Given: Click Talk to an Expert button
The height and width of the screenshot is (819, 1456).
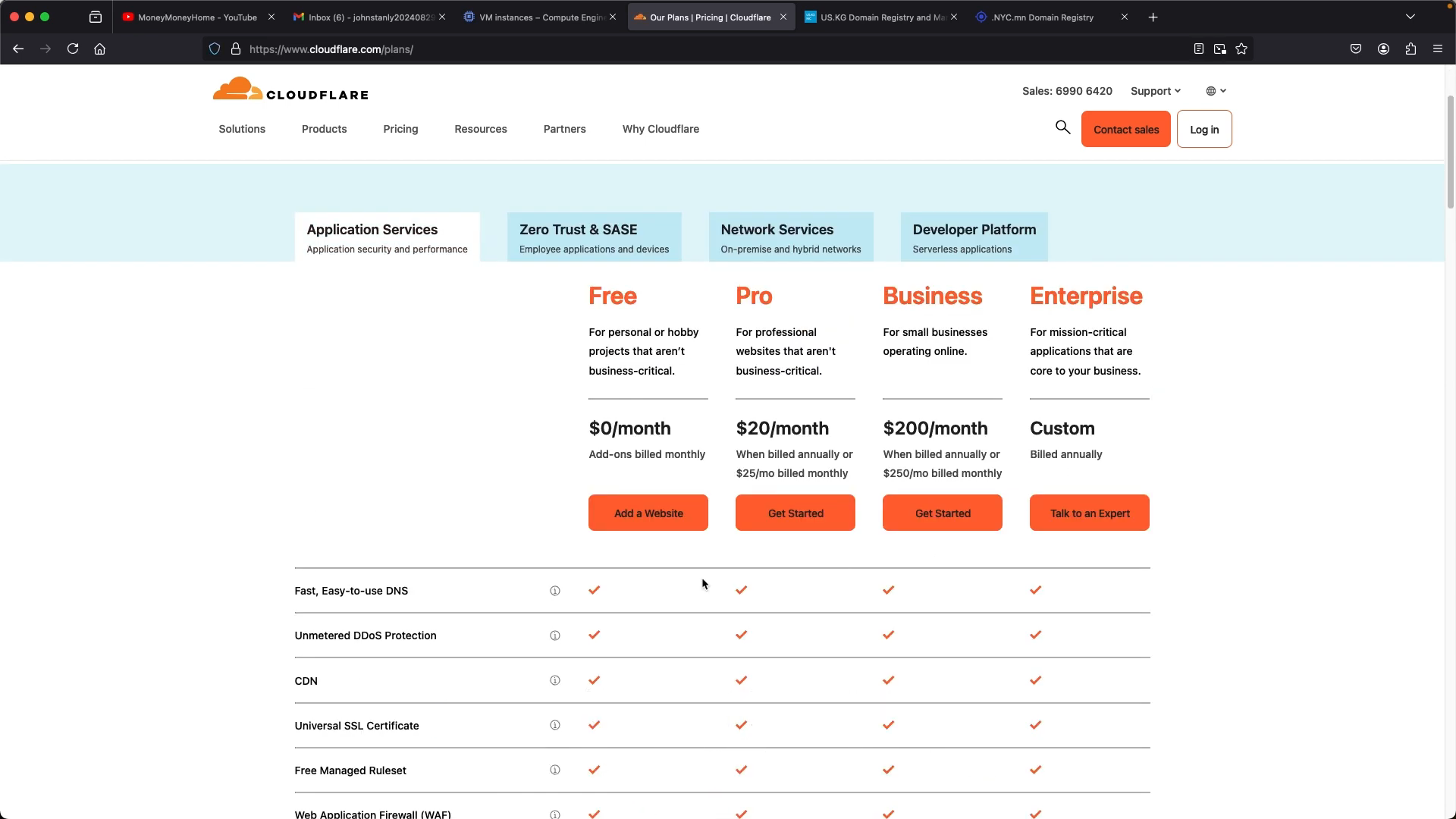Looking at the screenshot, I should 1090,513.
